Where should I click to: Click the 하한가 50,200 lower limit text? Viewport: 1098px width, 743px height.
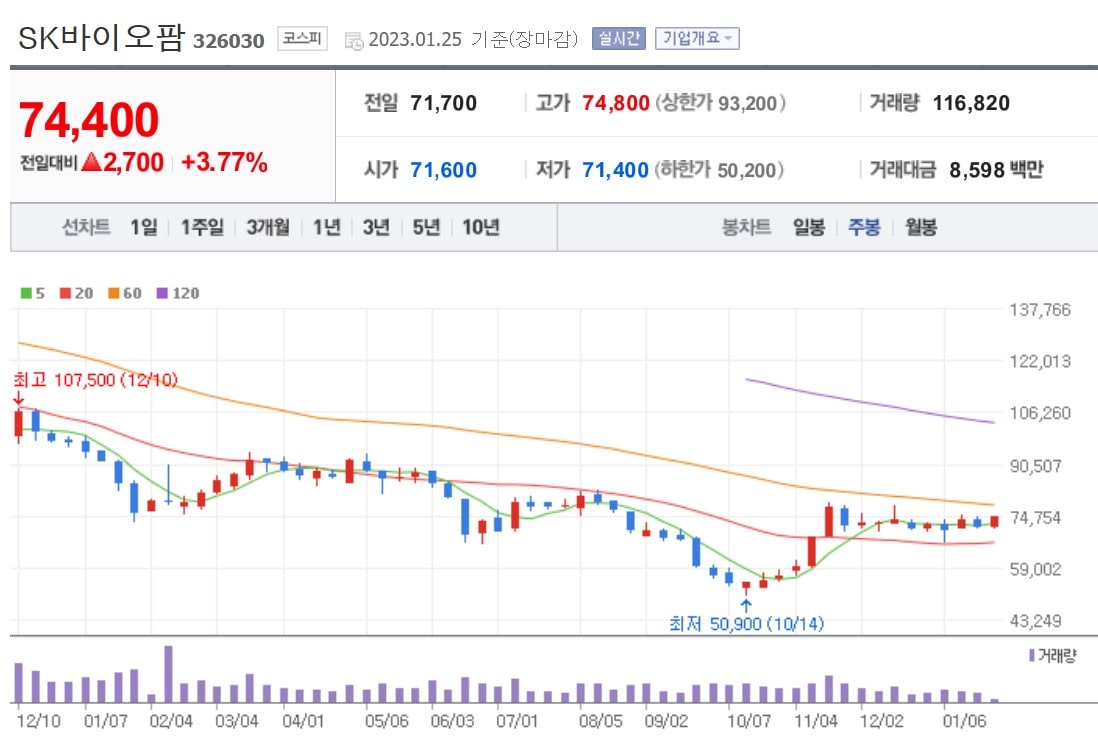(x=719, y=169)
